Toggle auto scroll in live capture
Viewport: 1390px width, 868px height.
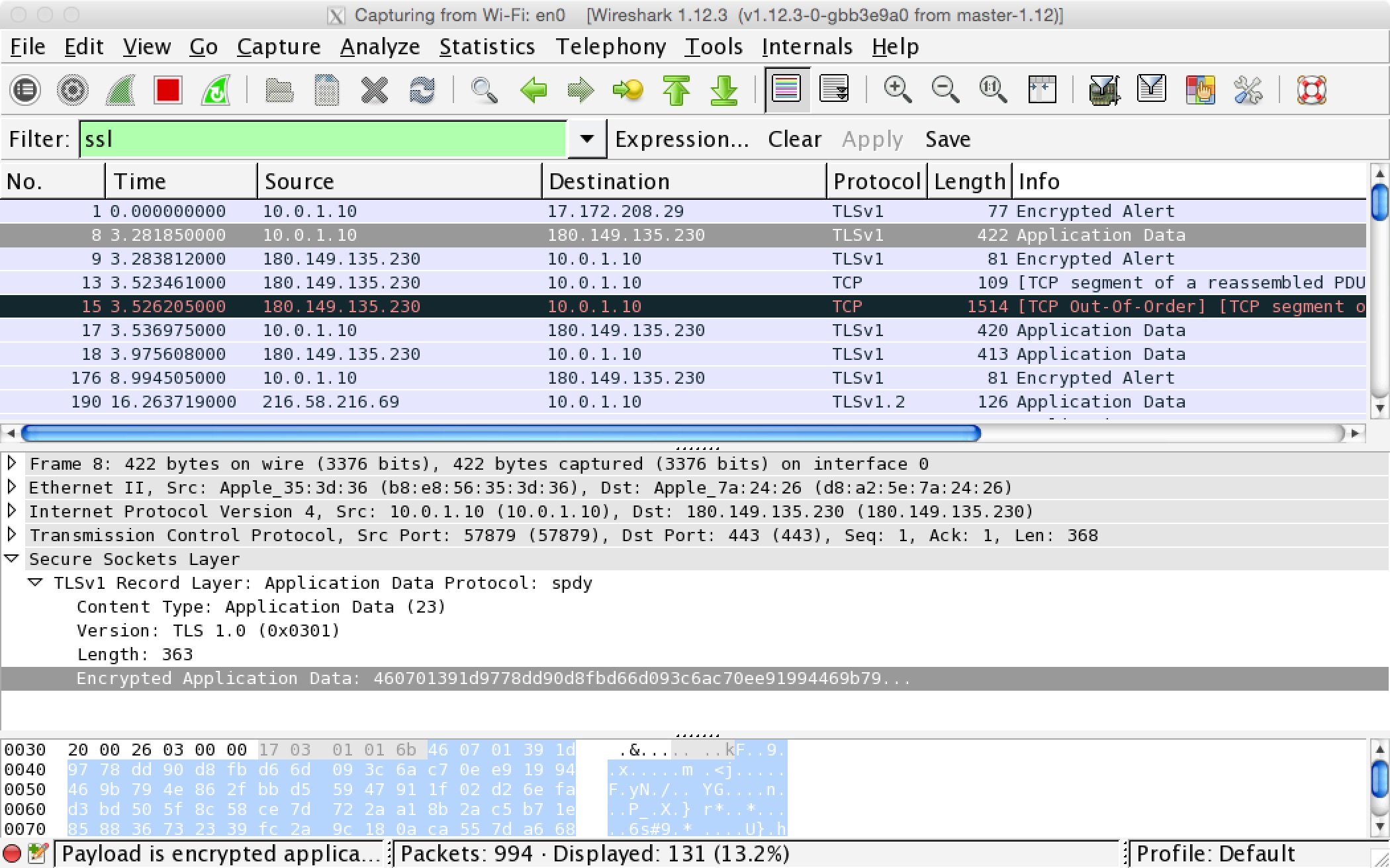[x=834, y=90]
